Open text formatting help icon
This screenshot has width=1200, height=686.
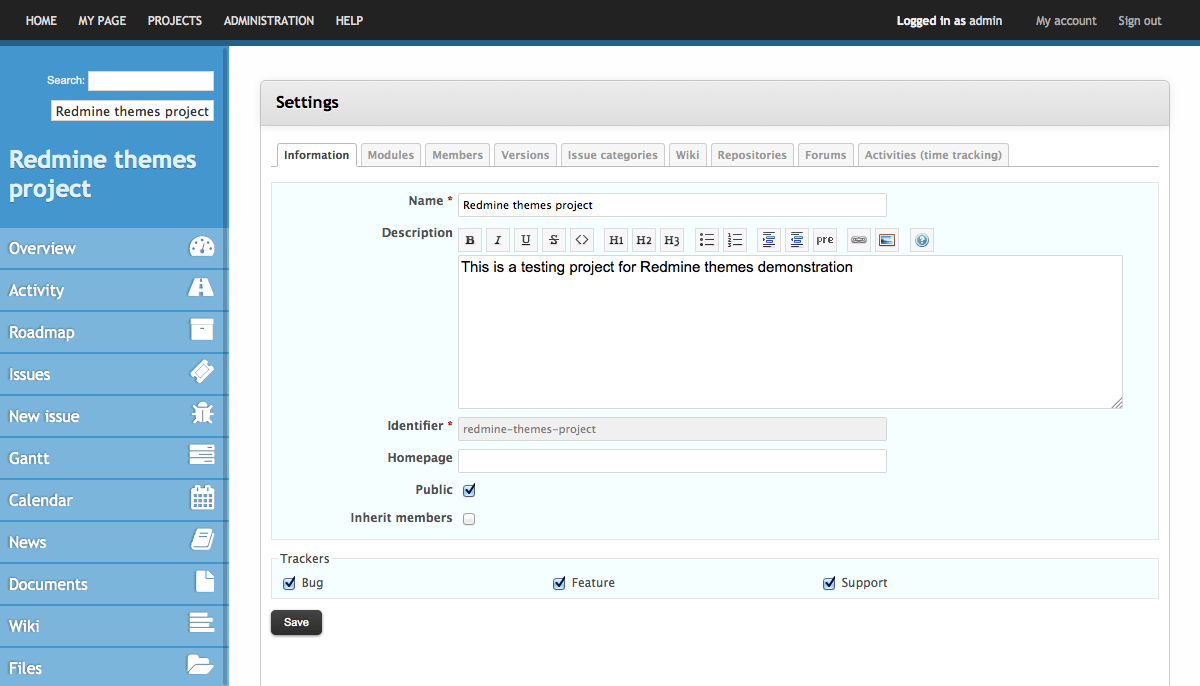(x=922, y=240)
